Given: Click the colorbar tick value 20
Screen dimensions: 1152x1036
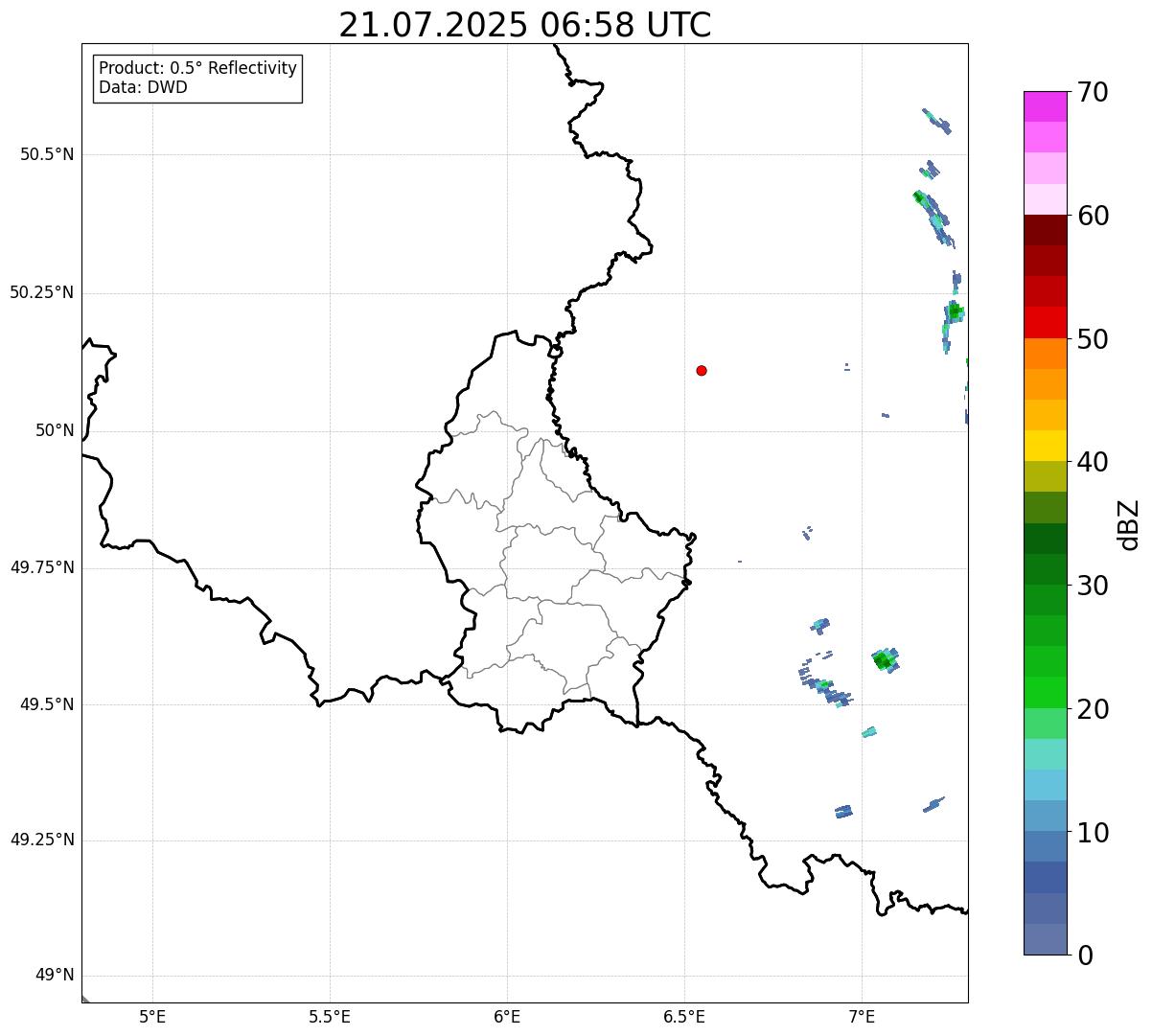Looking at the screenshot, I should click(1093, 709).
